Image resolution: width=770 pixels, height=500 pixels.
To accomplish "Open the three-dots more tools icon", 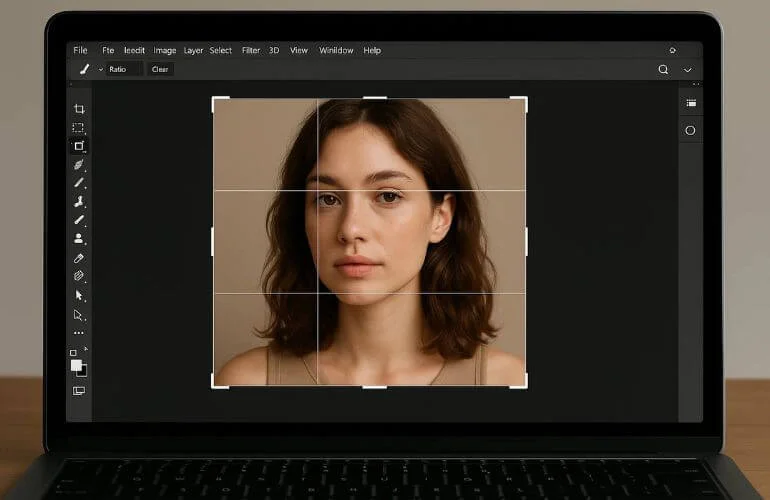I will click(79, 333).
